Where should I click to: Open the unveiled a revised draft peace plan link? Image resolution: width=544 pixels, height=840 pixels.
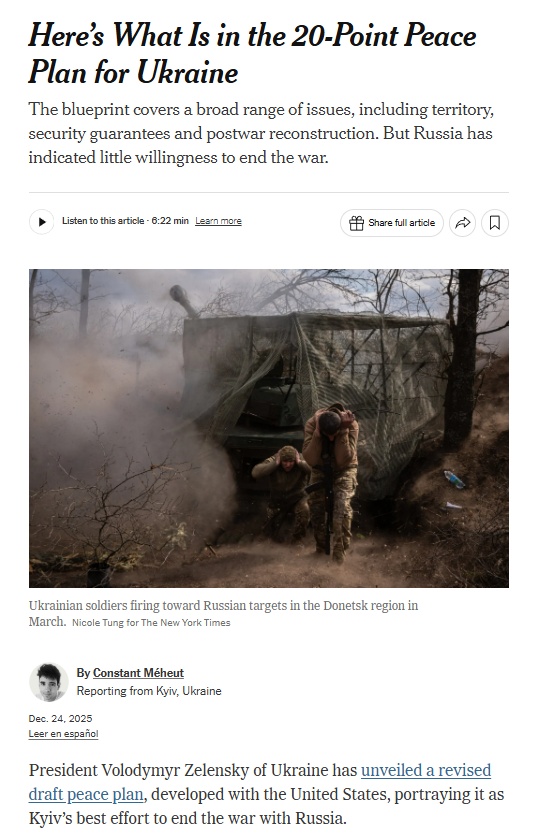pyautogui.click(x=260, y=782)
